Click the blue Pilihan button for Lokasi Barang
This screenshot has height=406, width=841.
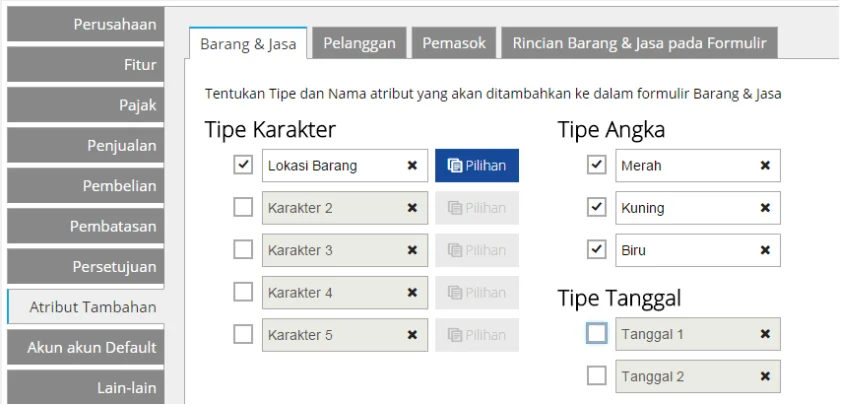(x=477, y=166)
